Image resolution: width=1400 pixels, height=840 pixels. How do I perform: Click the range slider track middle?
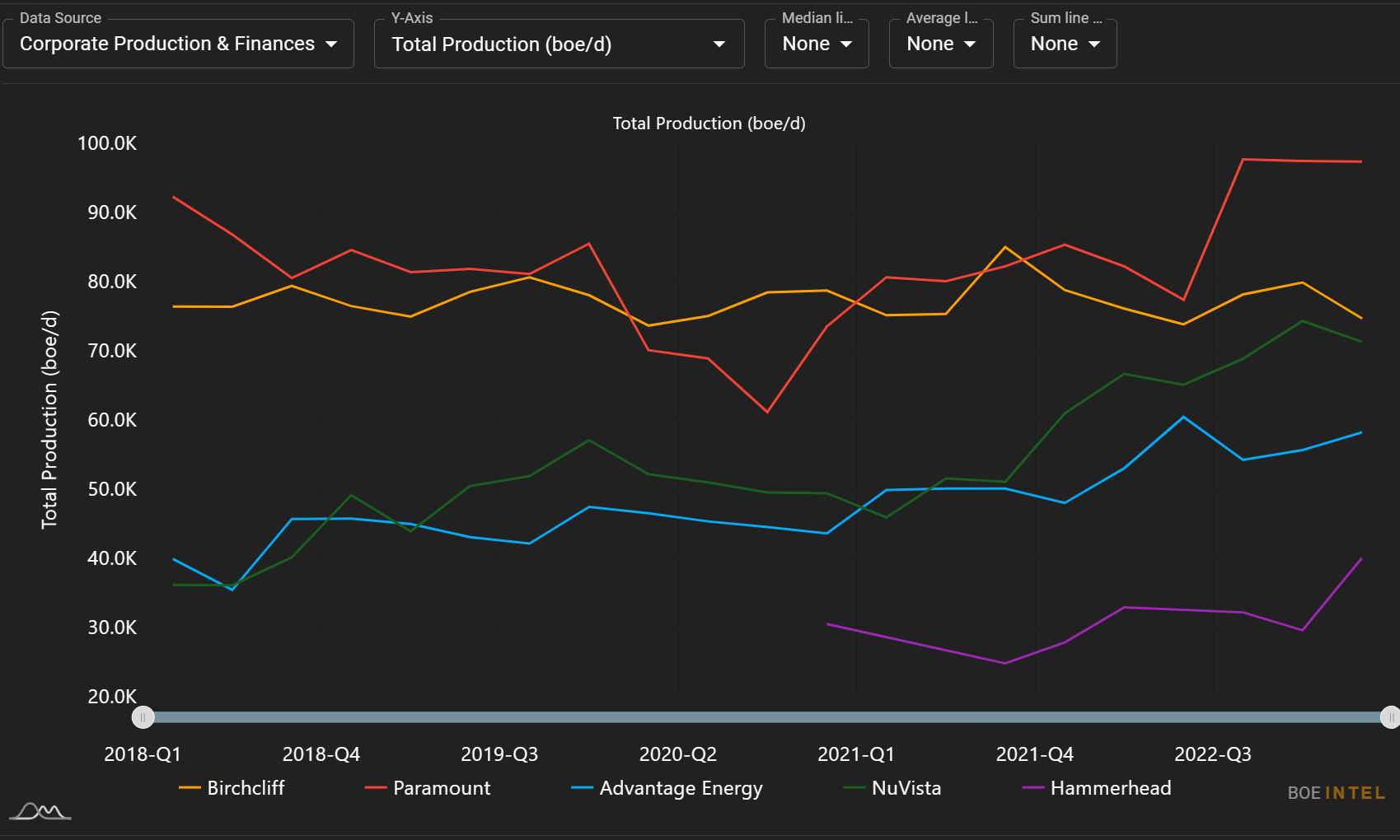pos(766,717)
